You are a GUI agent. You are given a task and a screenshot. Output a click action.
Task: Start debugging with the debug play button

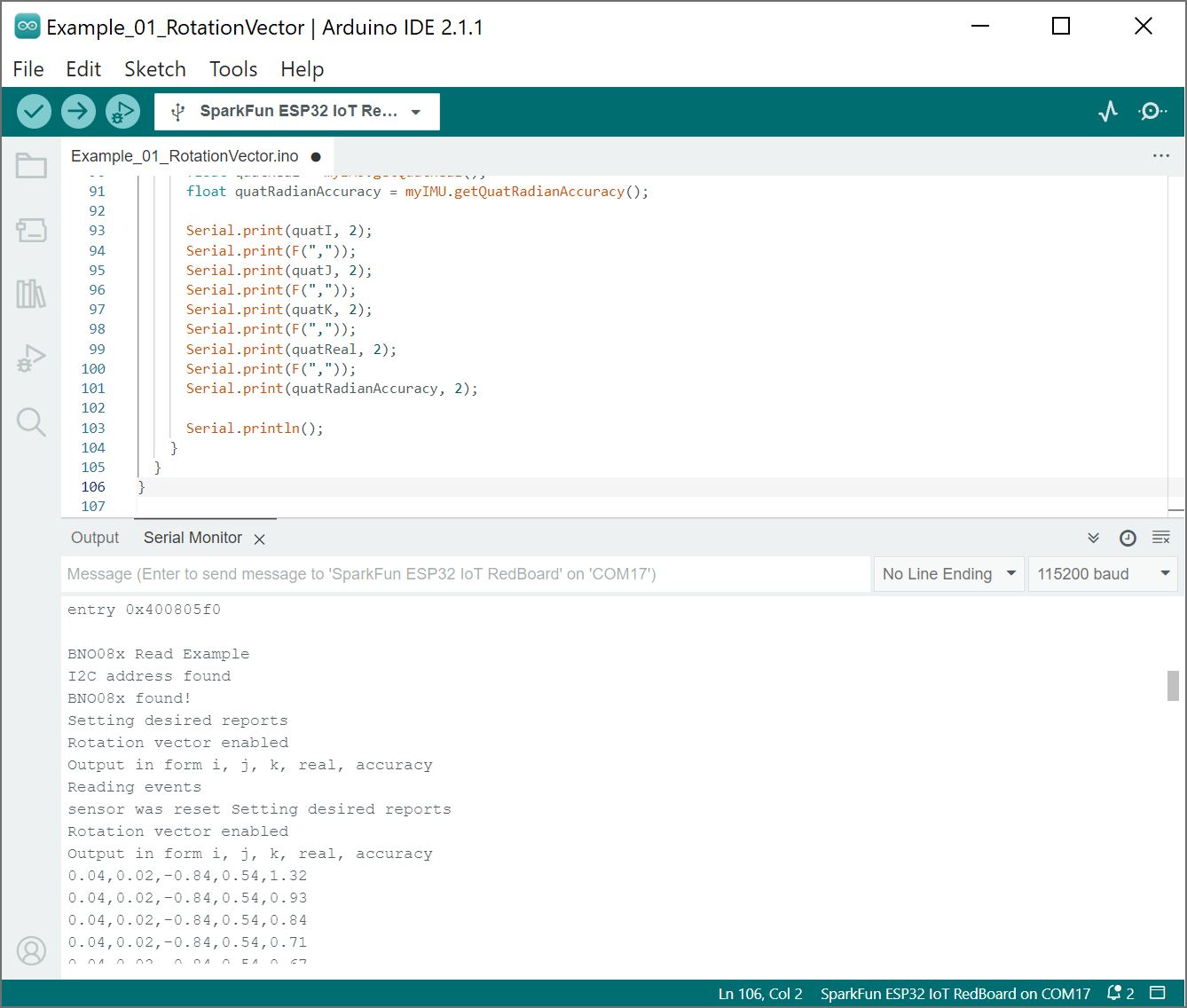pos(122,111)
